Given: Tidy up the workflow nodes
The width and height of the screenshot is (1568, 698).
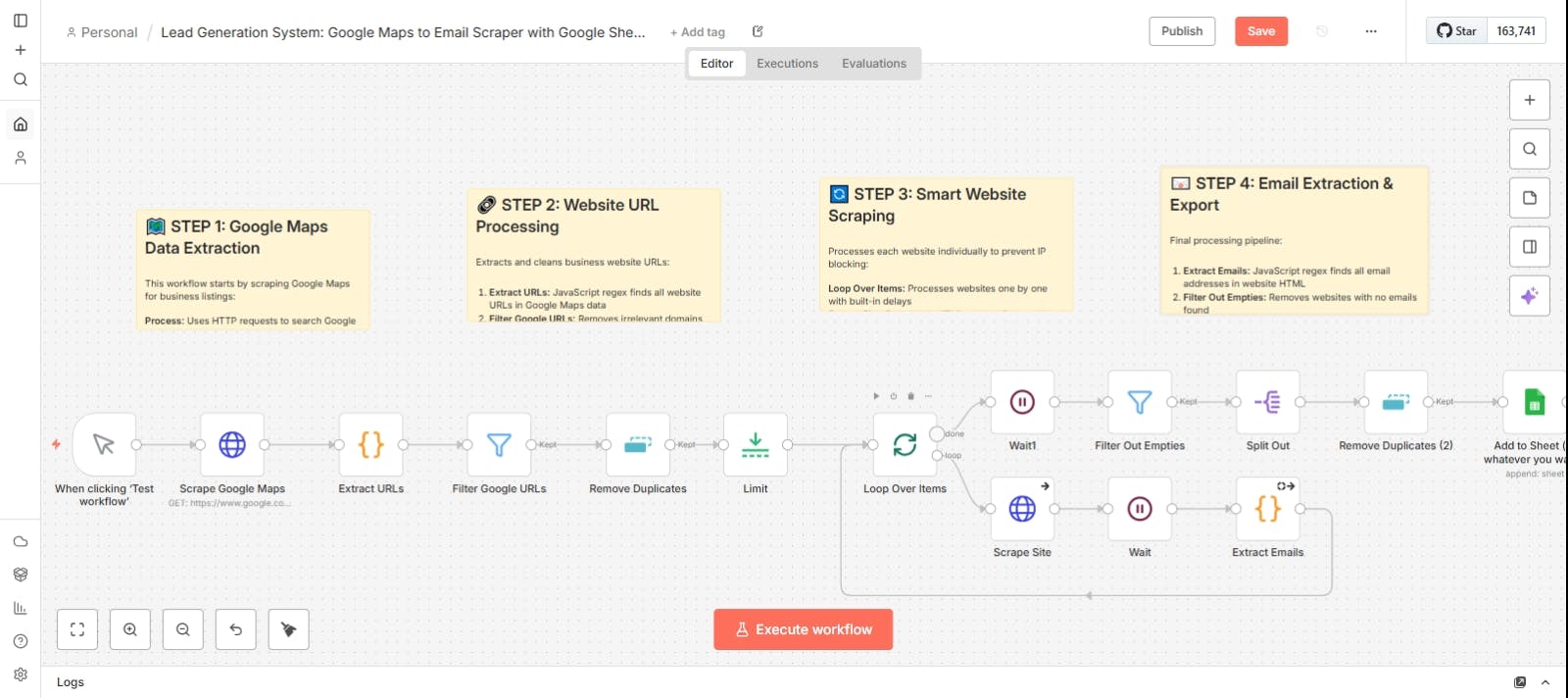Looking at the screenshot, I should [x=289, y=629].
